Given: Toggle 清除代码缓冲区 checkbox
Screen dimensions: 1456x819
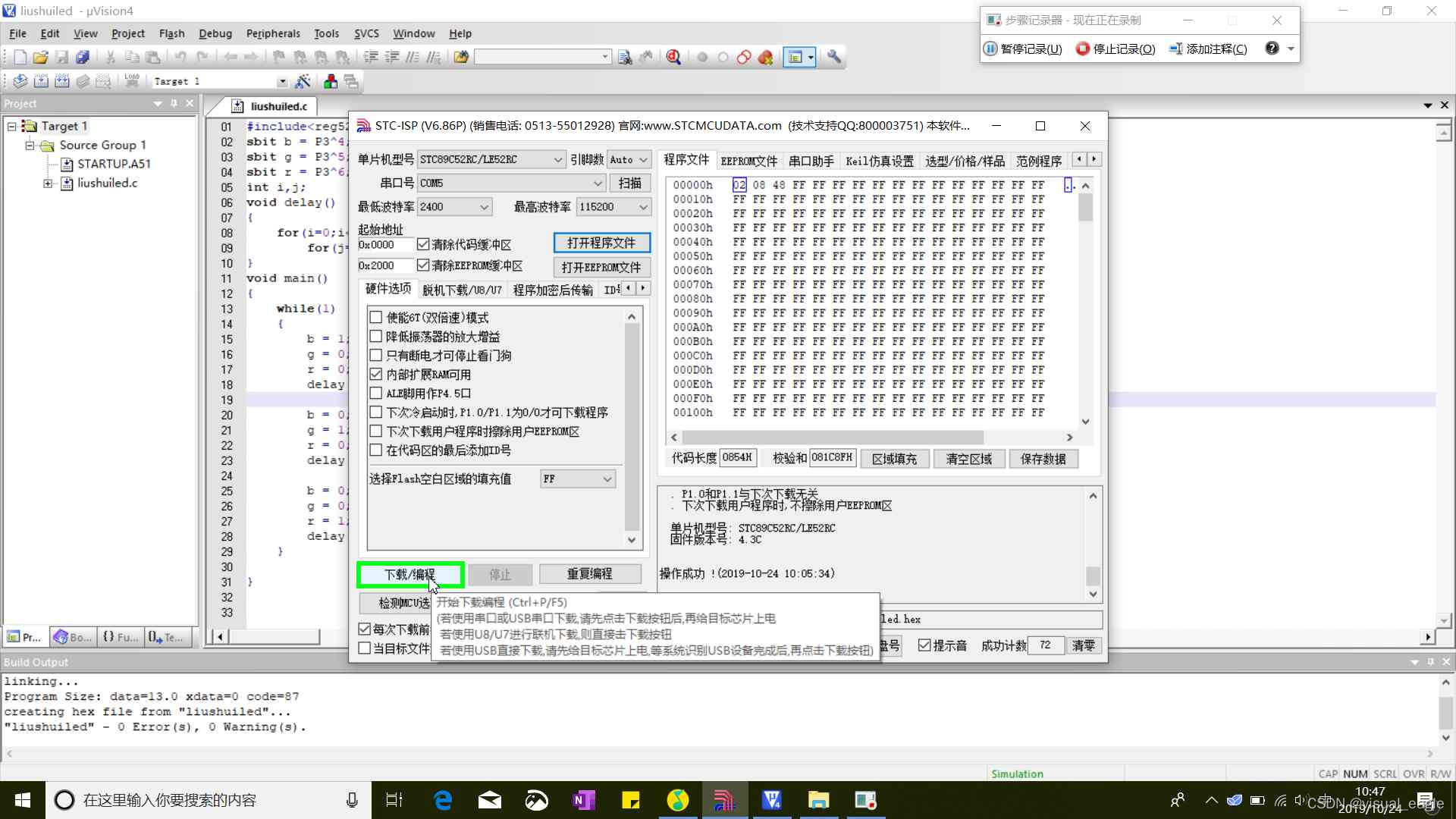Looking at the screenshot, I should (423, 244).
